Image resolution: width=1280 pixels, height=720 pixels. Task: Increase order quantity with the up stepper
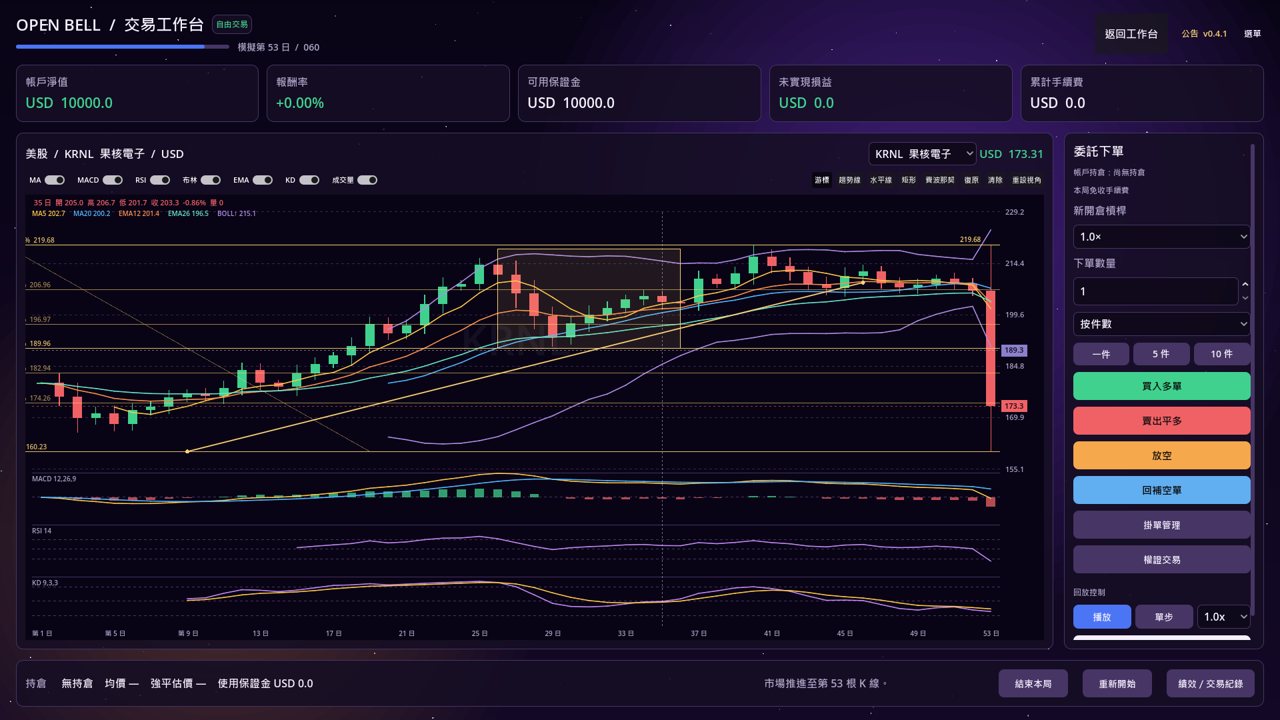pos(1245,285)
